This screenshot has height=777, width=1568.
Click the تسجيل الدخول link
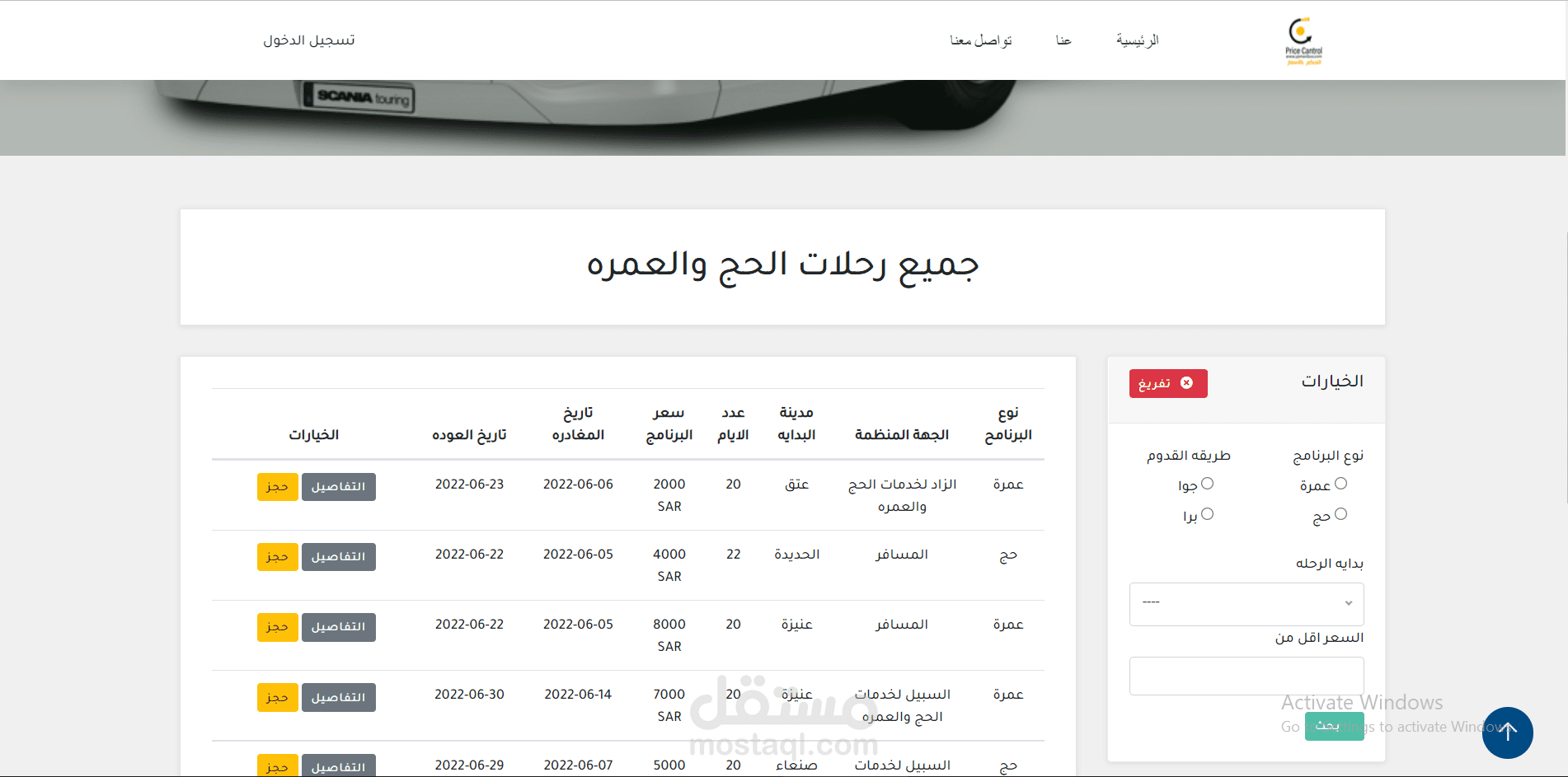[x=309, y=40]
